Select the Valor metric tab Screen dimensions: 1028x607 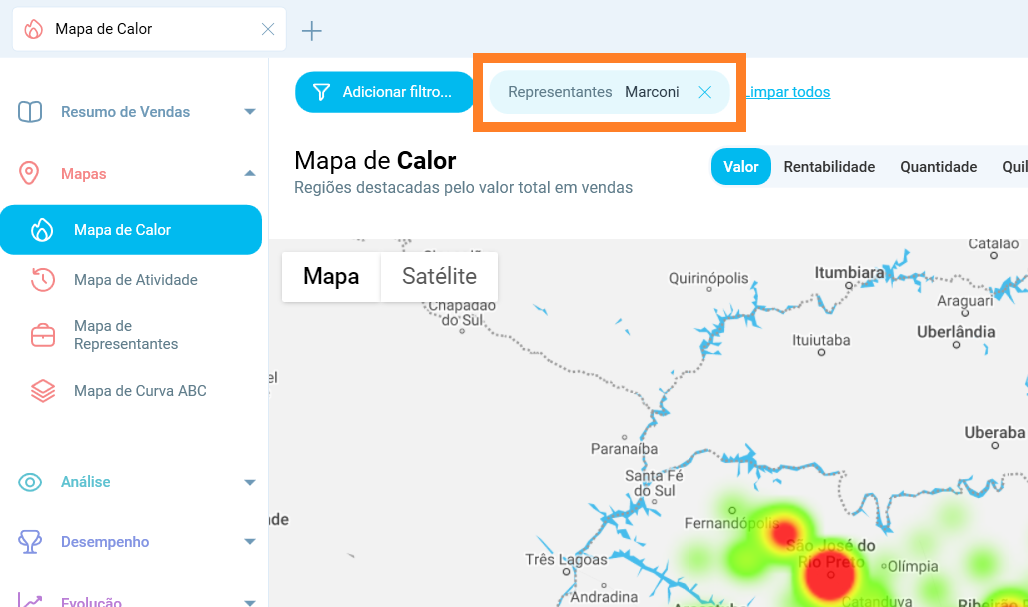(x=741, y=166)
